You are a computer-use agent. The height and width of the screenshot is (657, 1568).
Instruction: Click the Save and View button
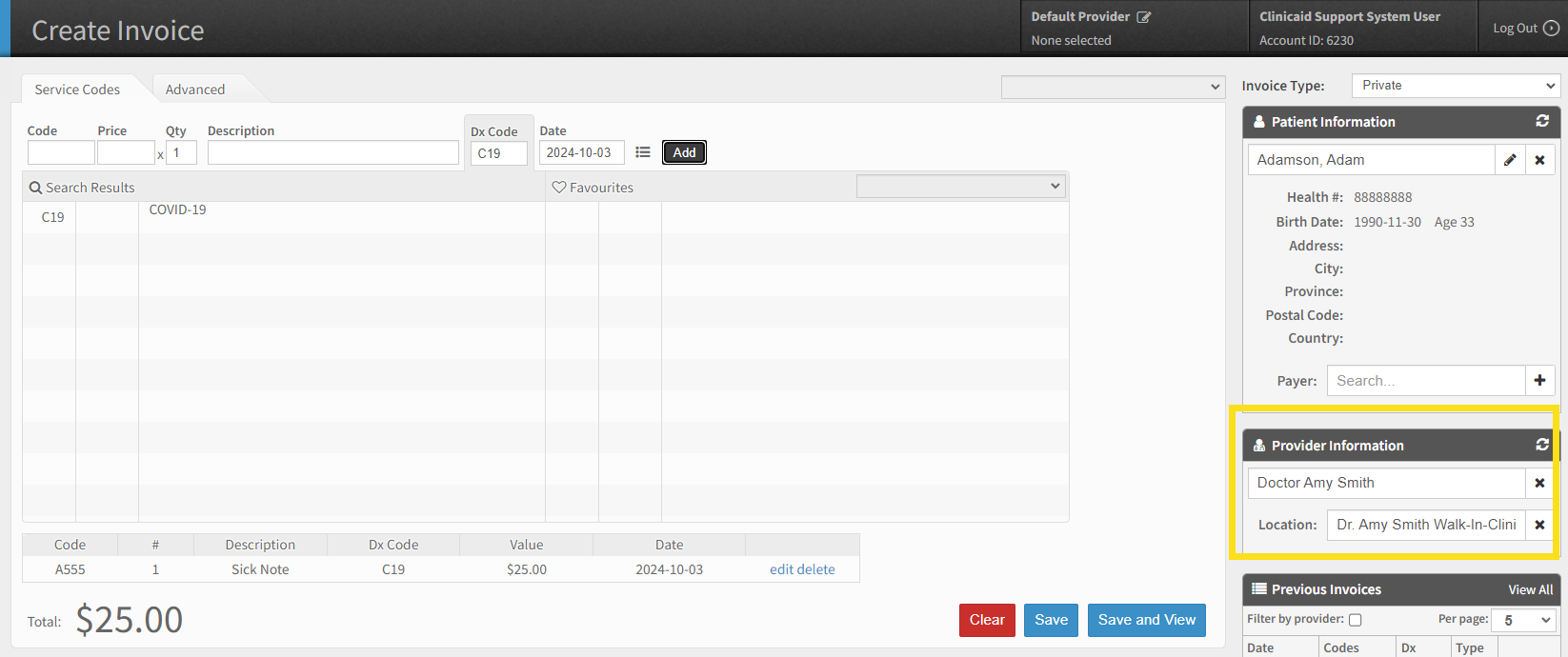click(x=1147, y=620)
